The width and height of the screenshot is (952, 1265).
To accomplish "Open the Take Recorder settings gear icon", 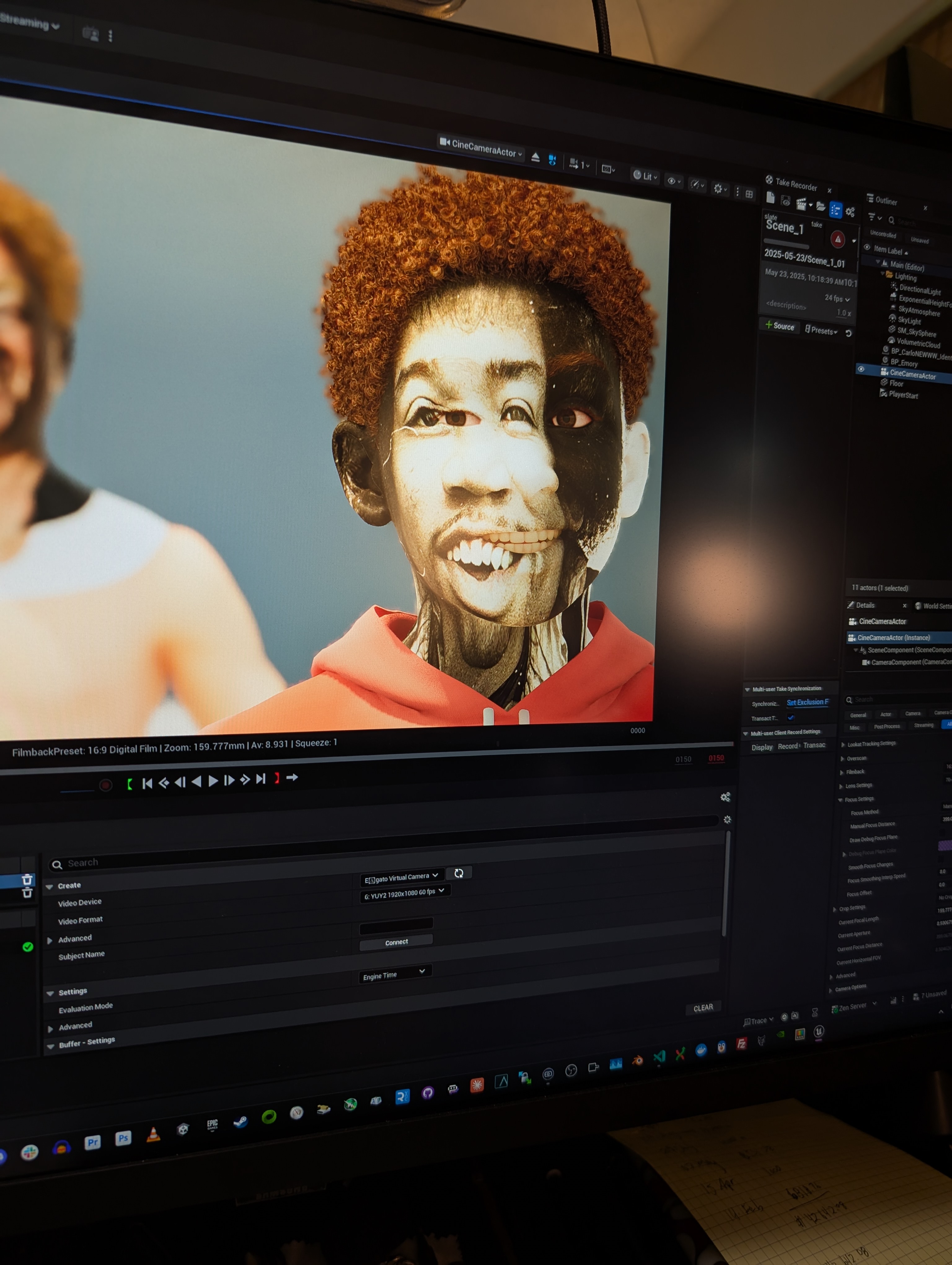I will [850, 212].
